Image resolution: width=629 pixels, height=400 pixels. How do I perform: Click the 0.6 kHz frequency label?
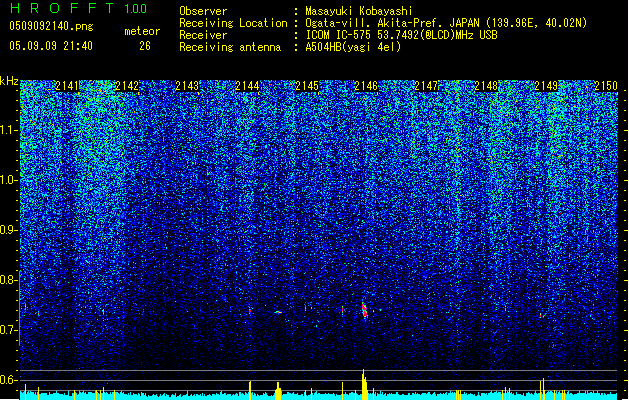coord(8,380)
